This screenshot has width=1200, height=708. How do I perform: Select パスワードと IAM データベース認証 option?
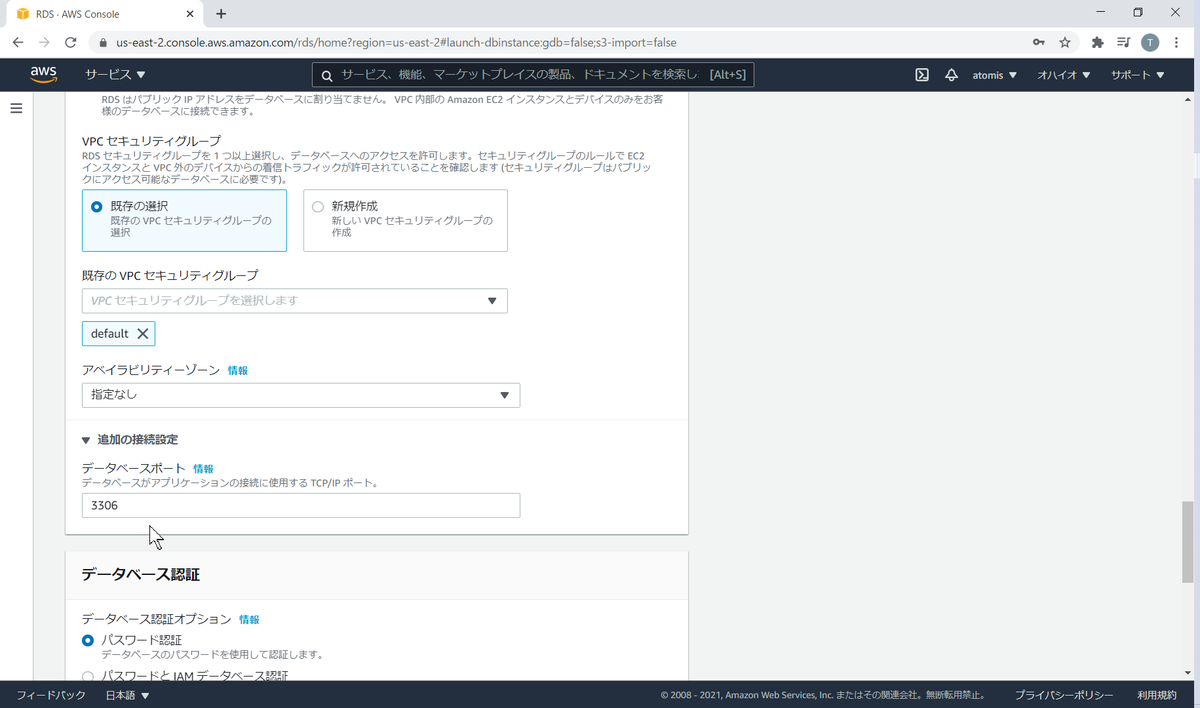click(88, 676)
